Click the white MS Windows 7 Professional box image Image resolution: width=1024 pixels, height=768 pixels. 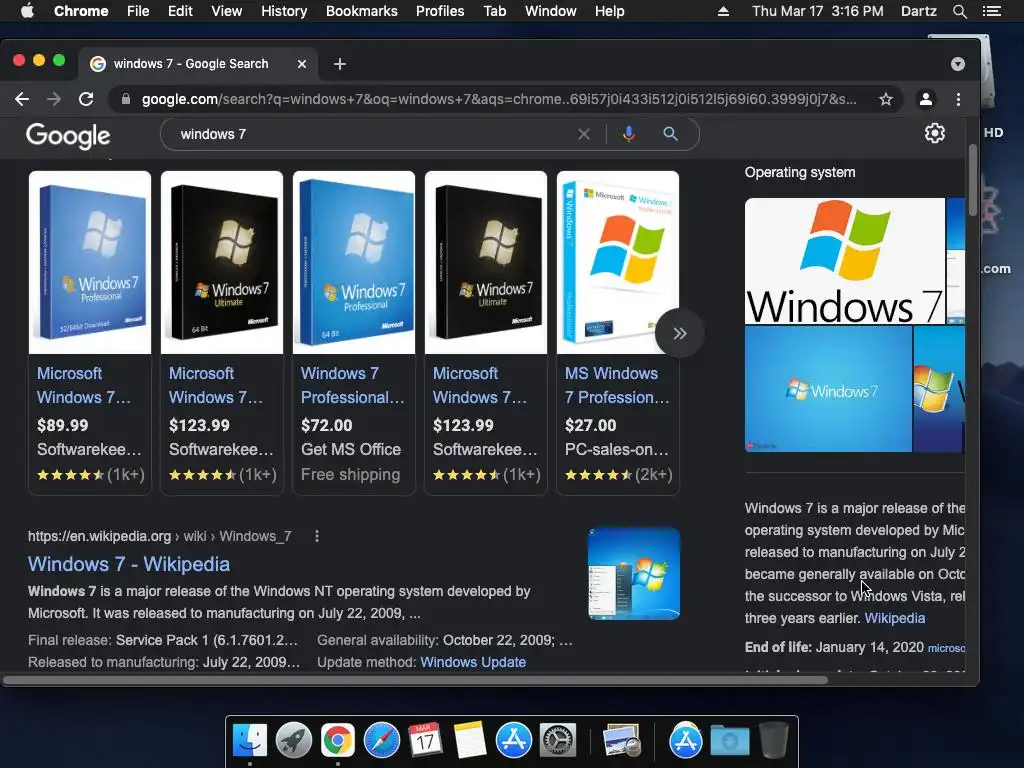click(618, 263)
